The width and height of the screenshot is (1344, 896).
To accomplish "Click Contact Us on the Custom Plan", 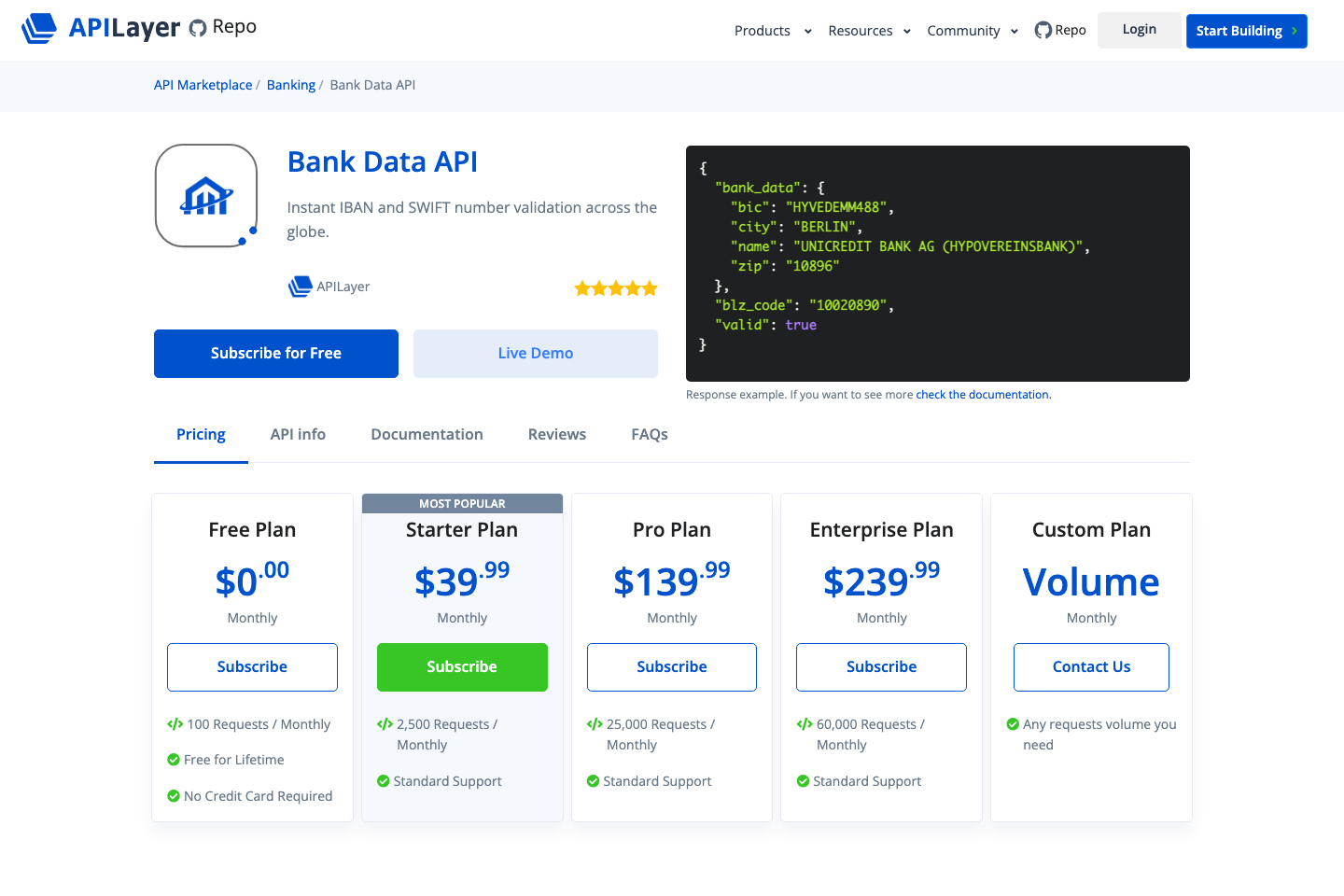I will pyautogui.click(x=1090, y=666).
